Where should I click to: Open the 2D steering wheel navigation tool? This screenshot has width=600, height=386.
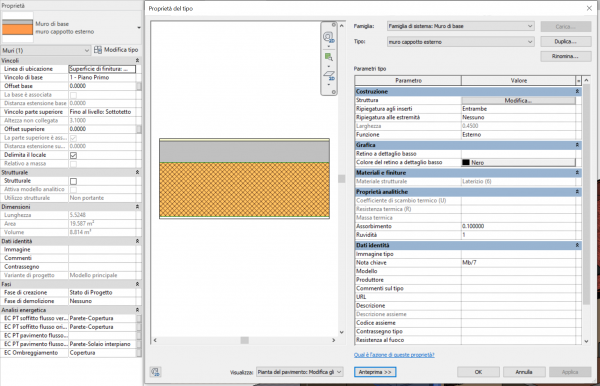(328, 37)
